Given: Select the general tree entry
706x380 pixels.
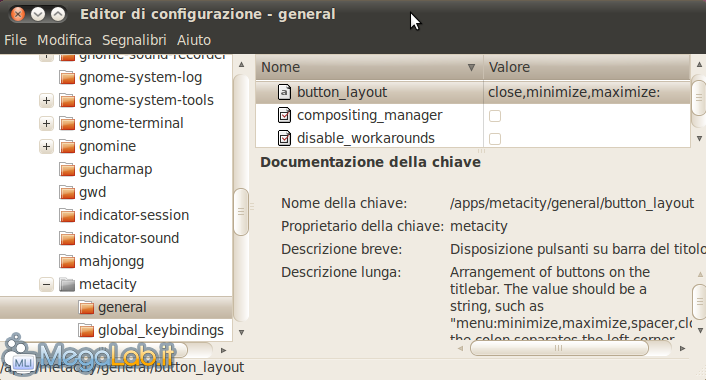Looking at the screenshot, I should coord(122,308).
